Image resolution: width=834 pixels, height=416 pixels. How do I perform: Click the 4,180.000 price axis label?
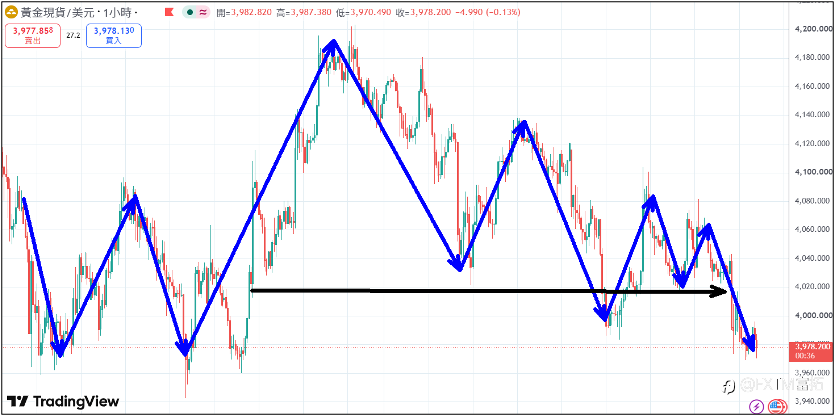point(812,57)
